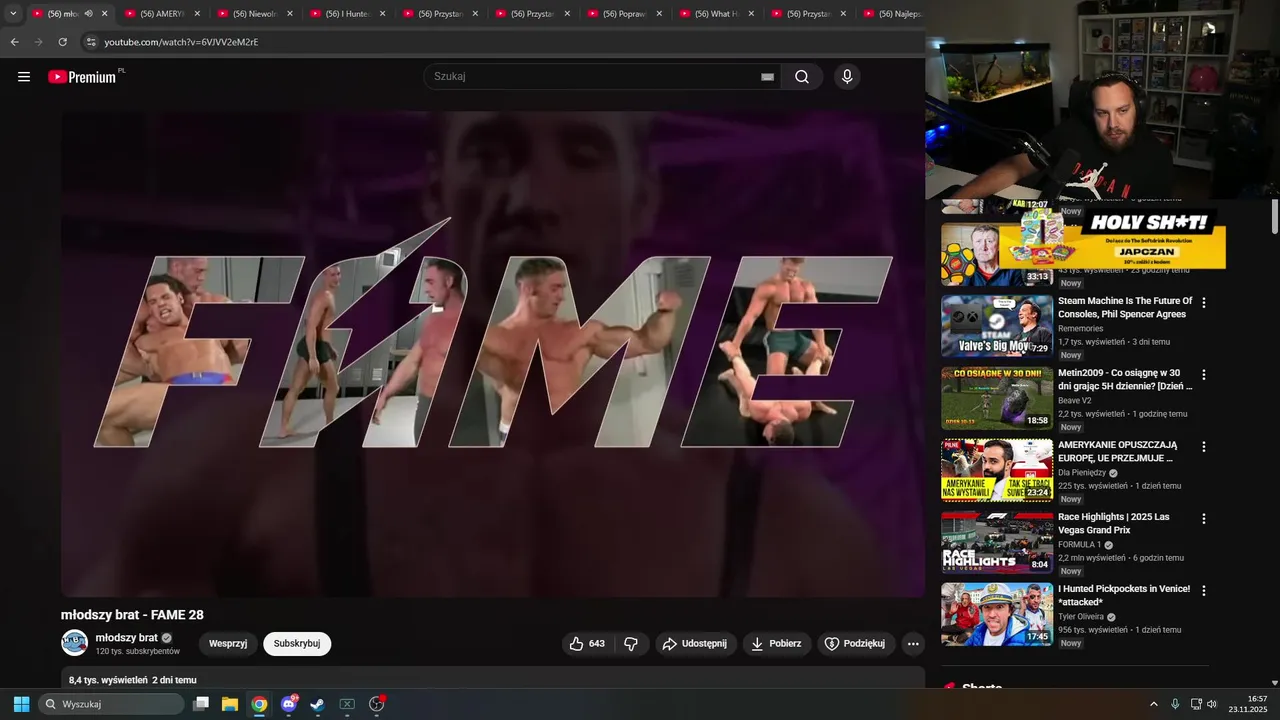The image size is (1280, 720).
Task: Switch to the I Hunte… browser tab
Action: [x=348, y=14]
